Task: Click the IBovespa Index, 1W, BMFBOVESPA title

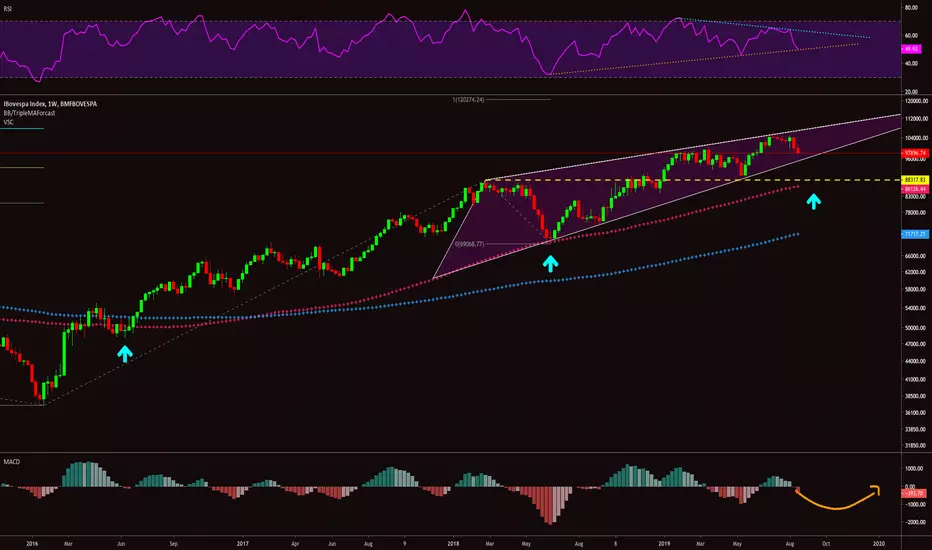Action: click(x=50, y=103)
